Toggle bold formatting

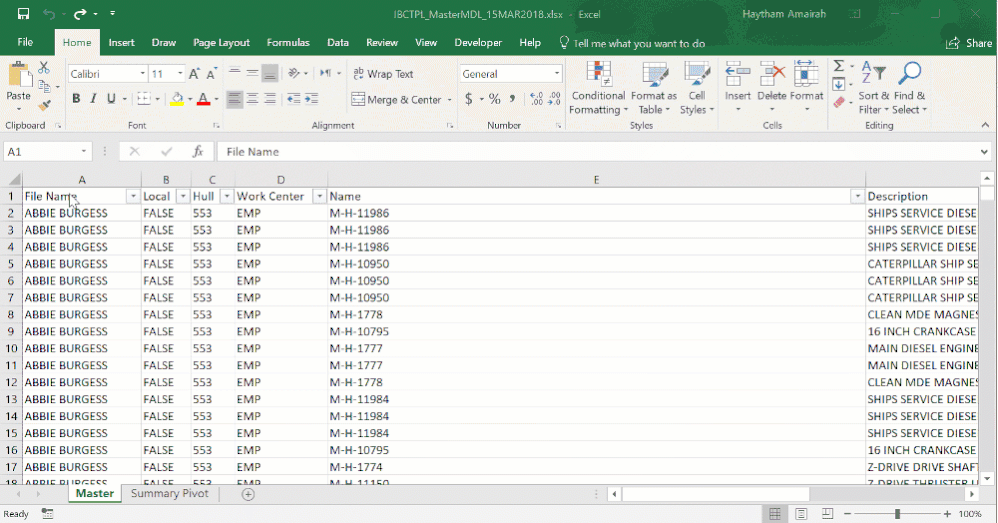76,99
